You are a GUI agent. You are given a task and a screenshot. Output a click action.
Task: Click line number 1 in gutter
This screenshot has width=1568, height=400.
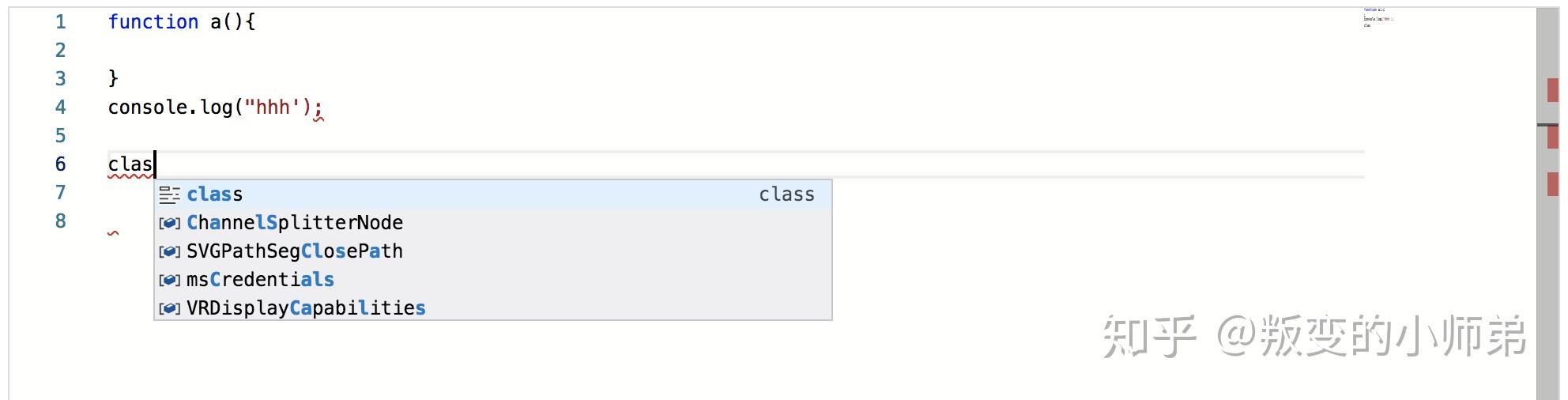pos(61,22)
